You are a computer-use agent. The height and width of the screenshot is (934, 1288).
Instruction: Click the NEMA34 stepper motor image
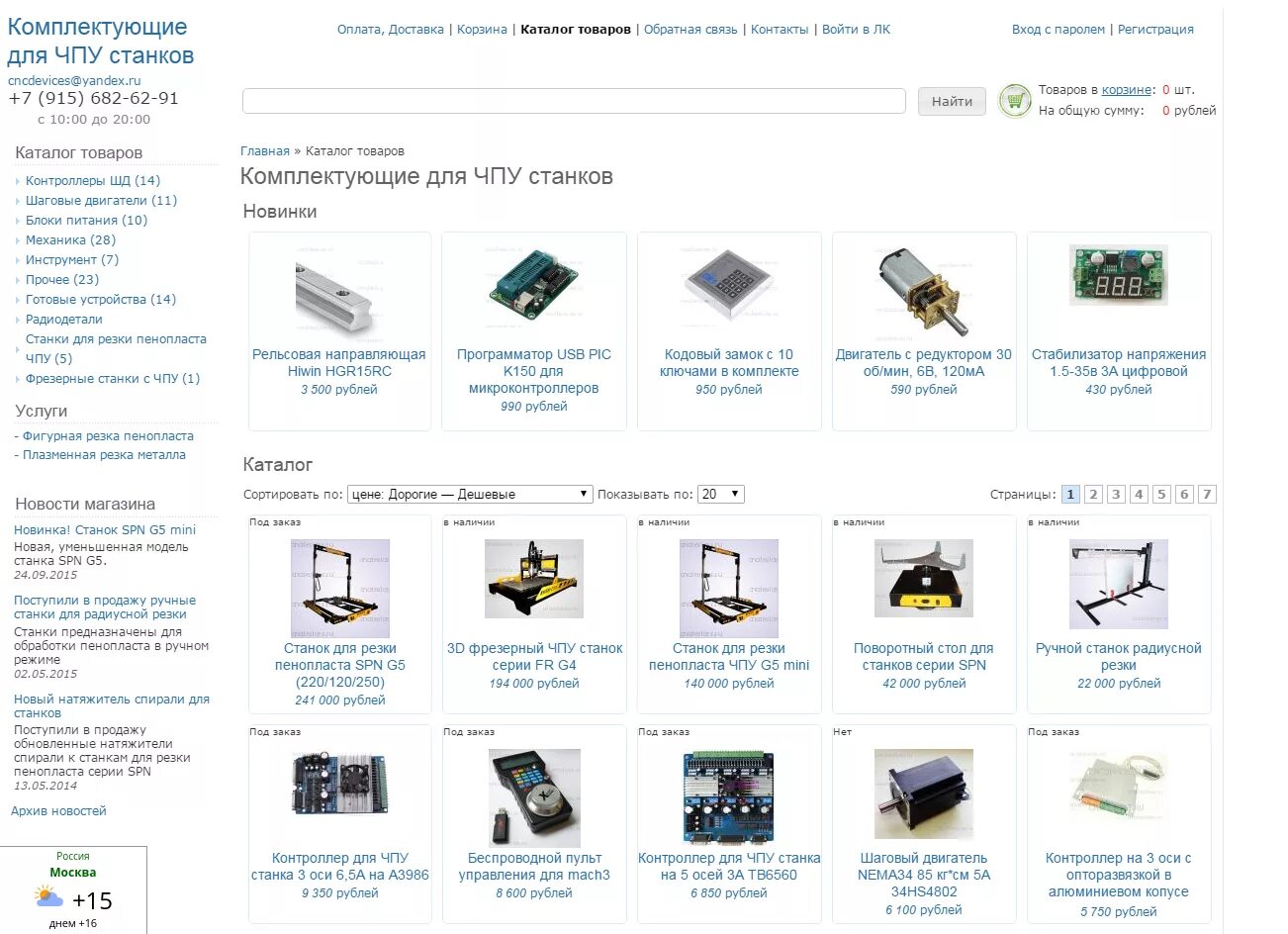click(924, 794)
